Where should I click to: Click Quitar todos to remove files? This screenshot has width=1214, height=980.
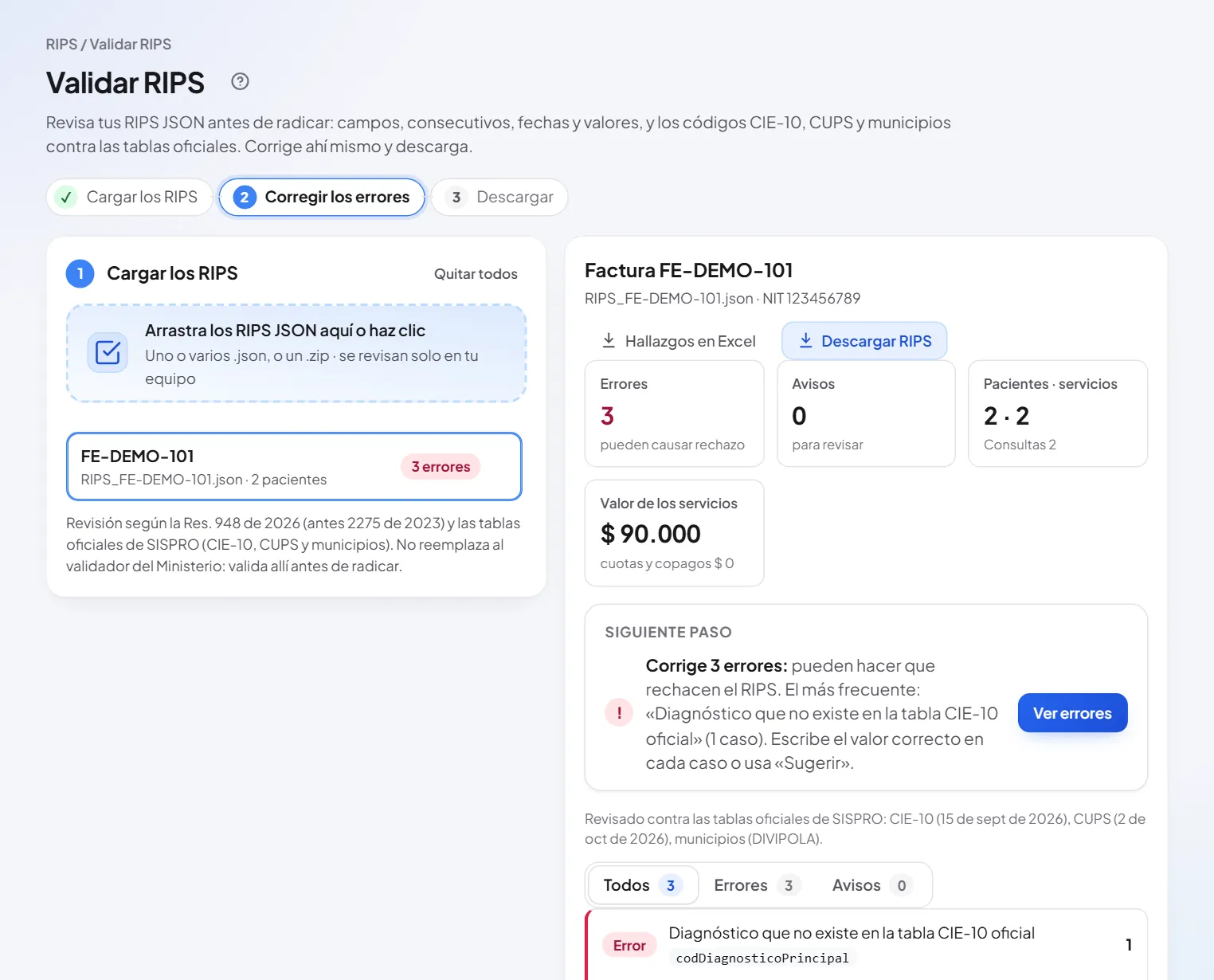coord(476,274)
